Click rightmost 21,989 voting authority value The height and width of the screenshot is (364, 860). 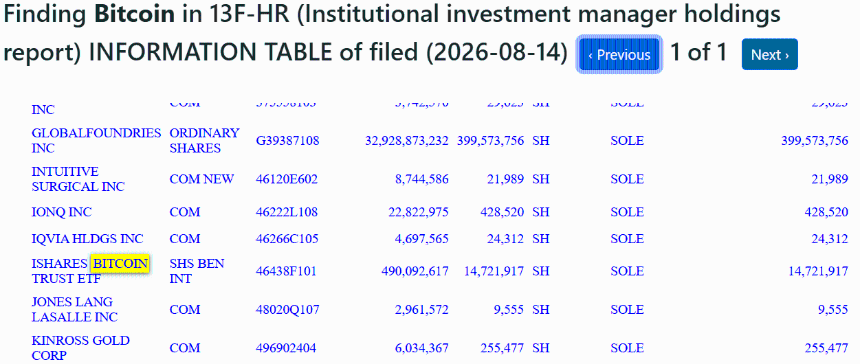[x=830, y=179]
